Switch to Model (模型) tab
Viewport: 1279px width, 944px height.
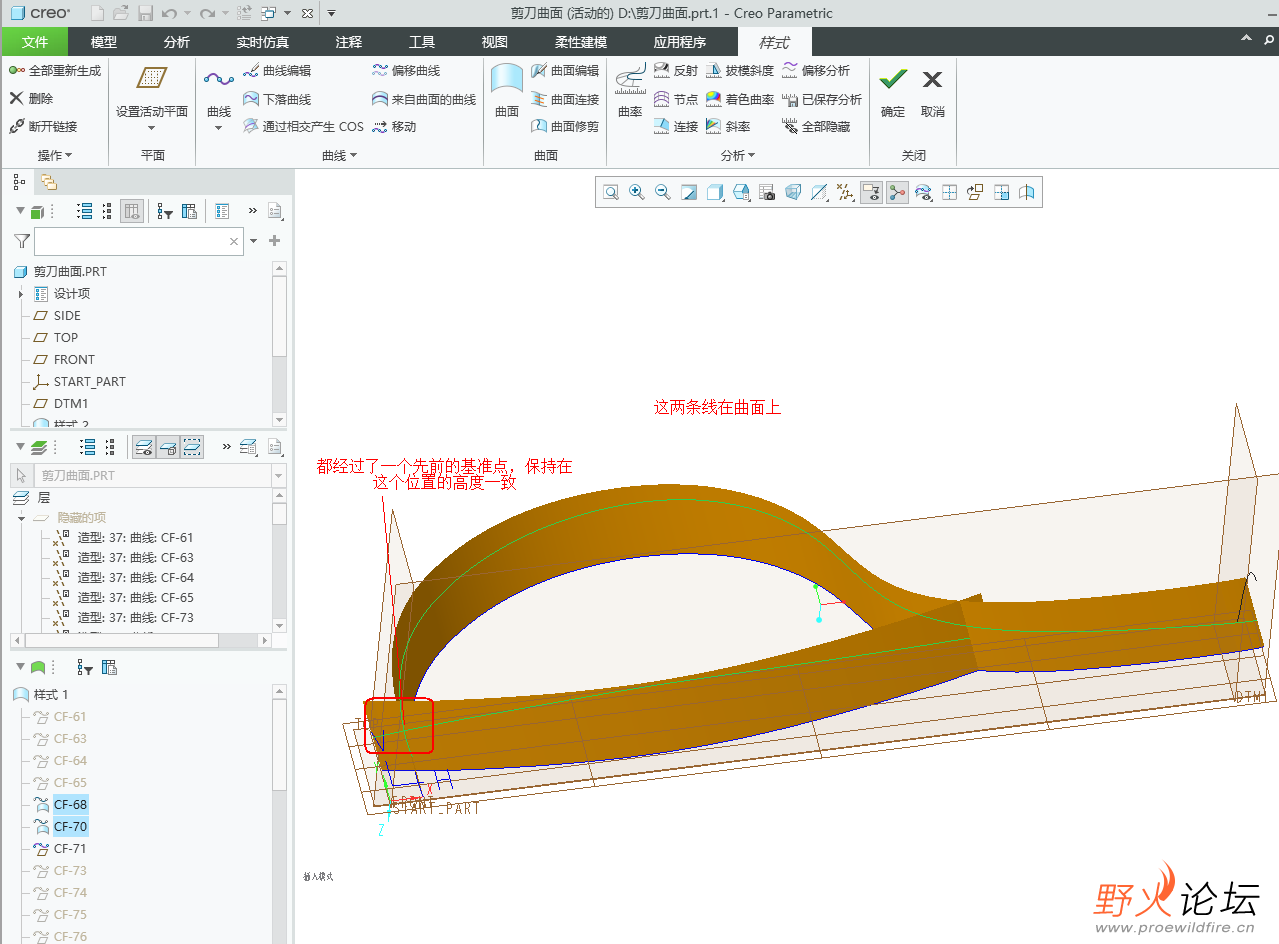103,42
